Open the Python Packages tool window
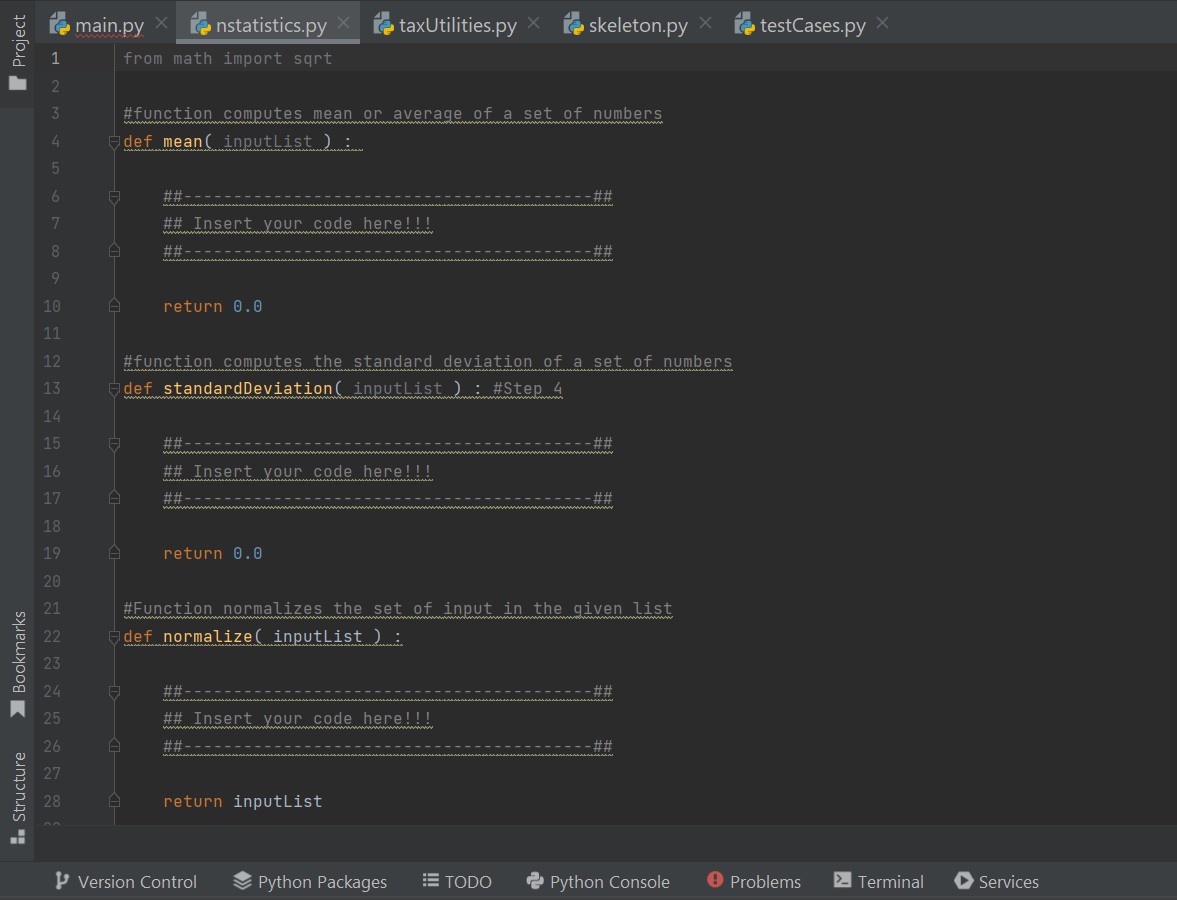Image resolution: width=1177 pixels, height=900 pixels. pos(310,881)
